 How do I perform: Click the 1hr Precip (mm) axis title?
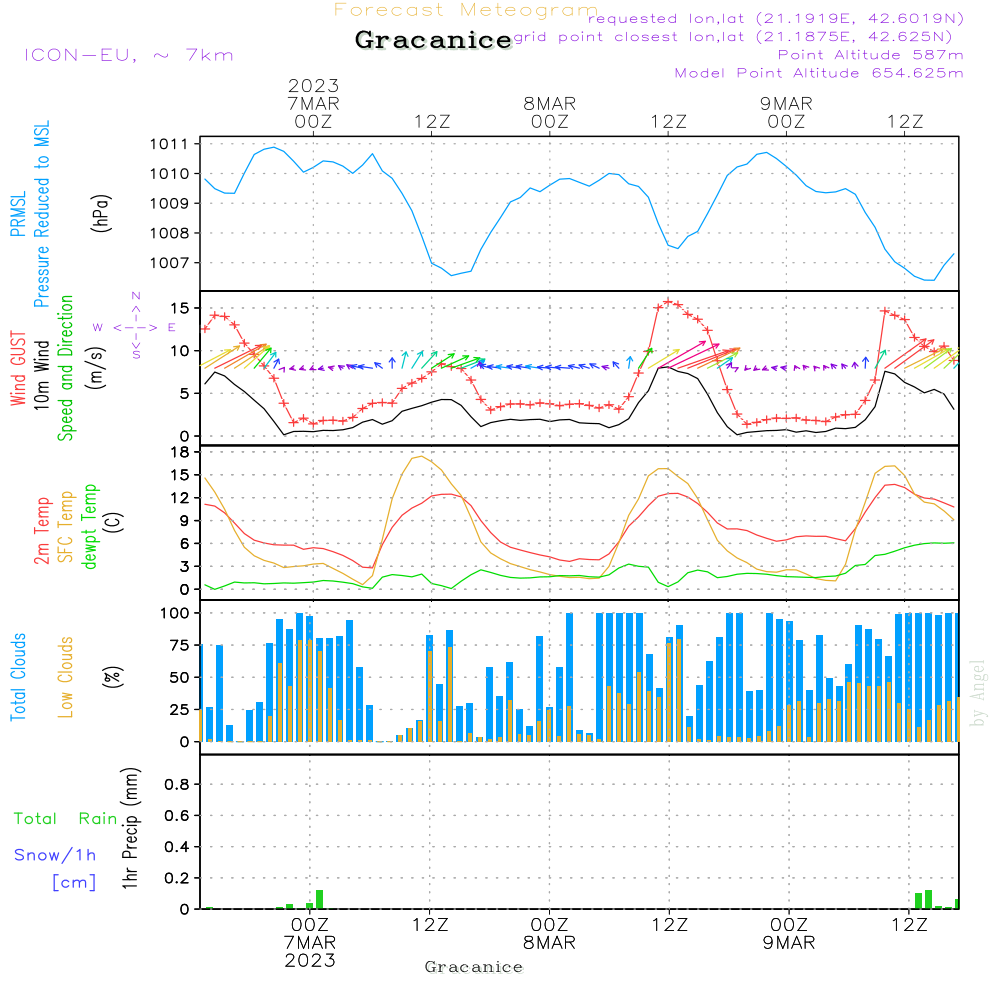130,828
